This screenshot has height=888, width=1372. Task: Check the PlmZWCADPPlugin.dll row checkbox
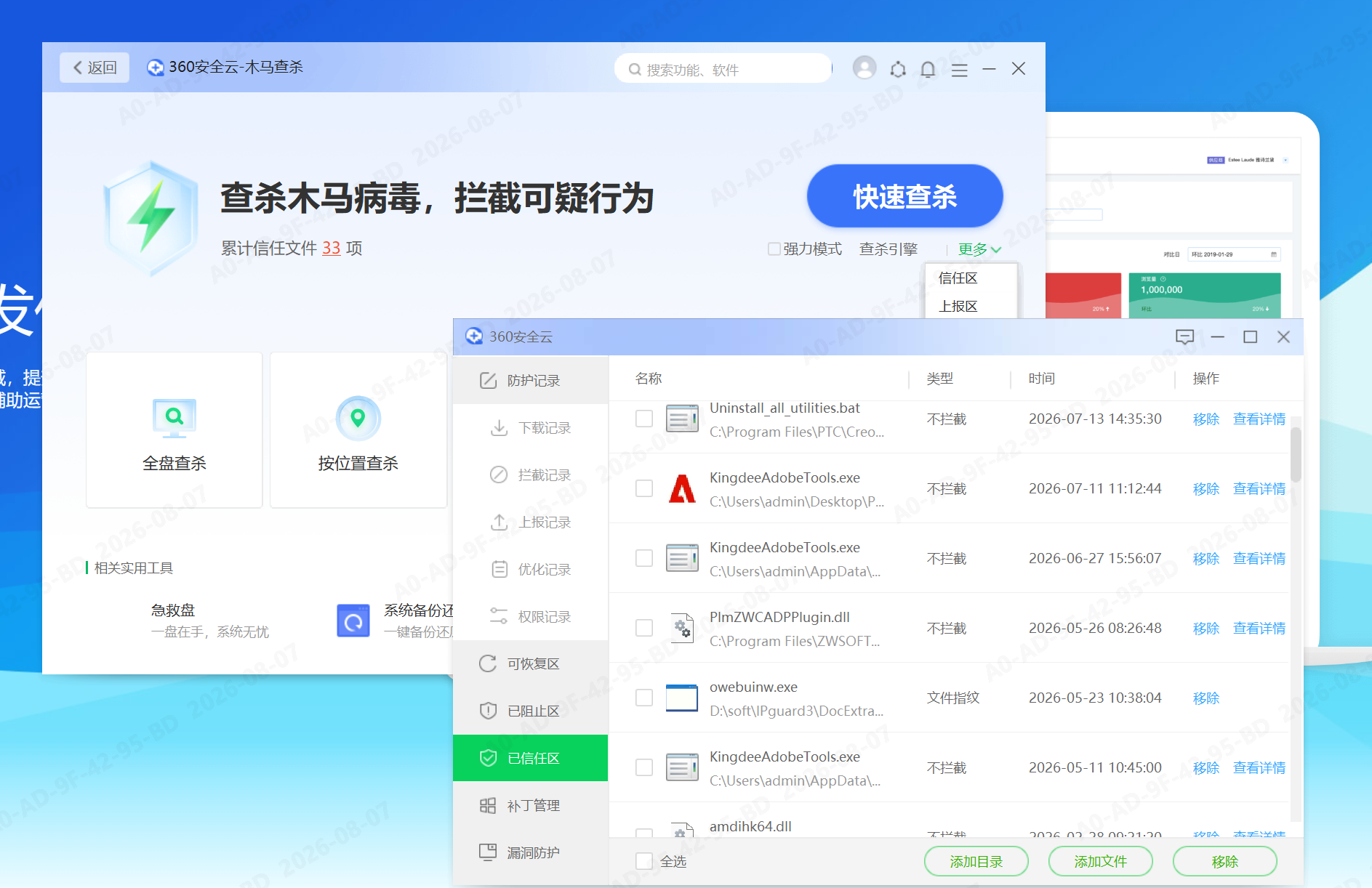click(644, 628)
